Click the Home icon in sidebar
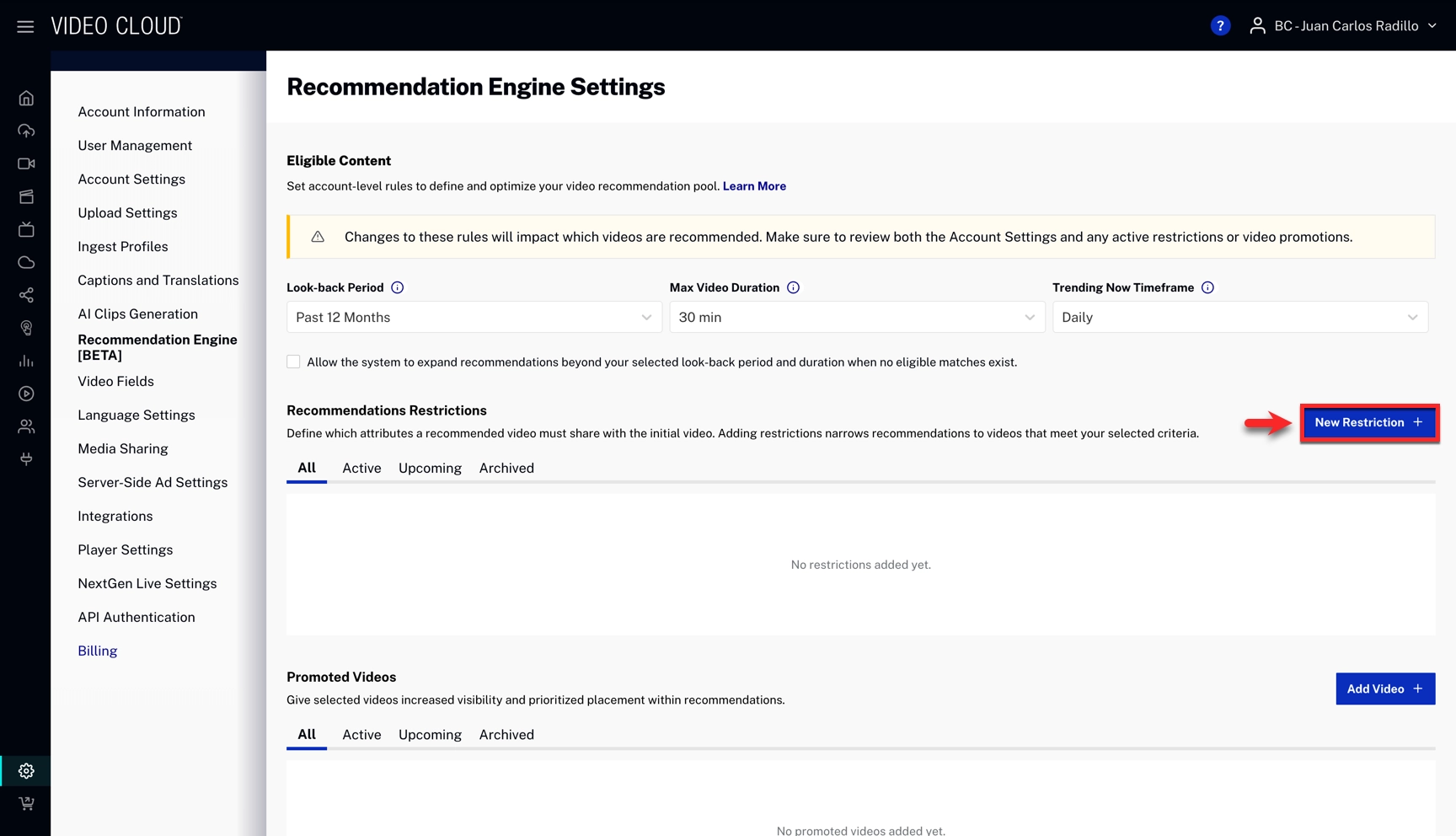This screenshot has height=836, width=1456. click(26, 98)
